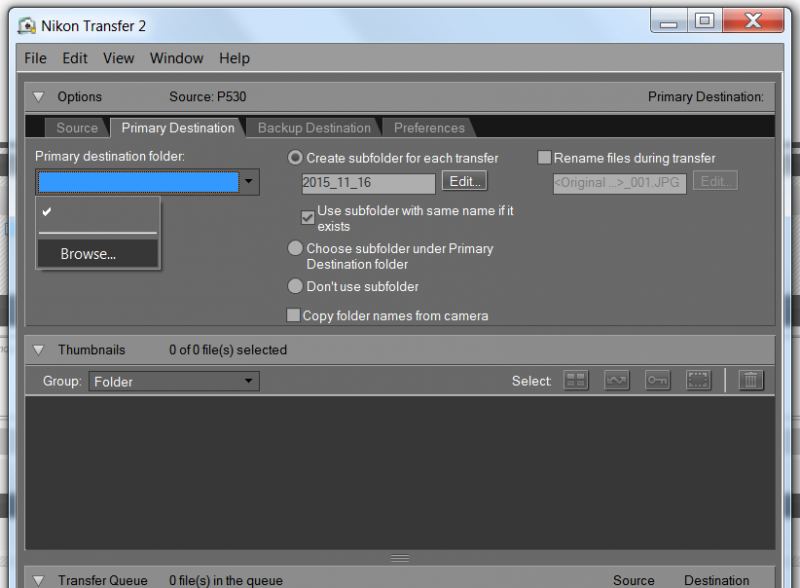
Task: Click the highlighted primary destination folder field
Action: pos(138,182)
